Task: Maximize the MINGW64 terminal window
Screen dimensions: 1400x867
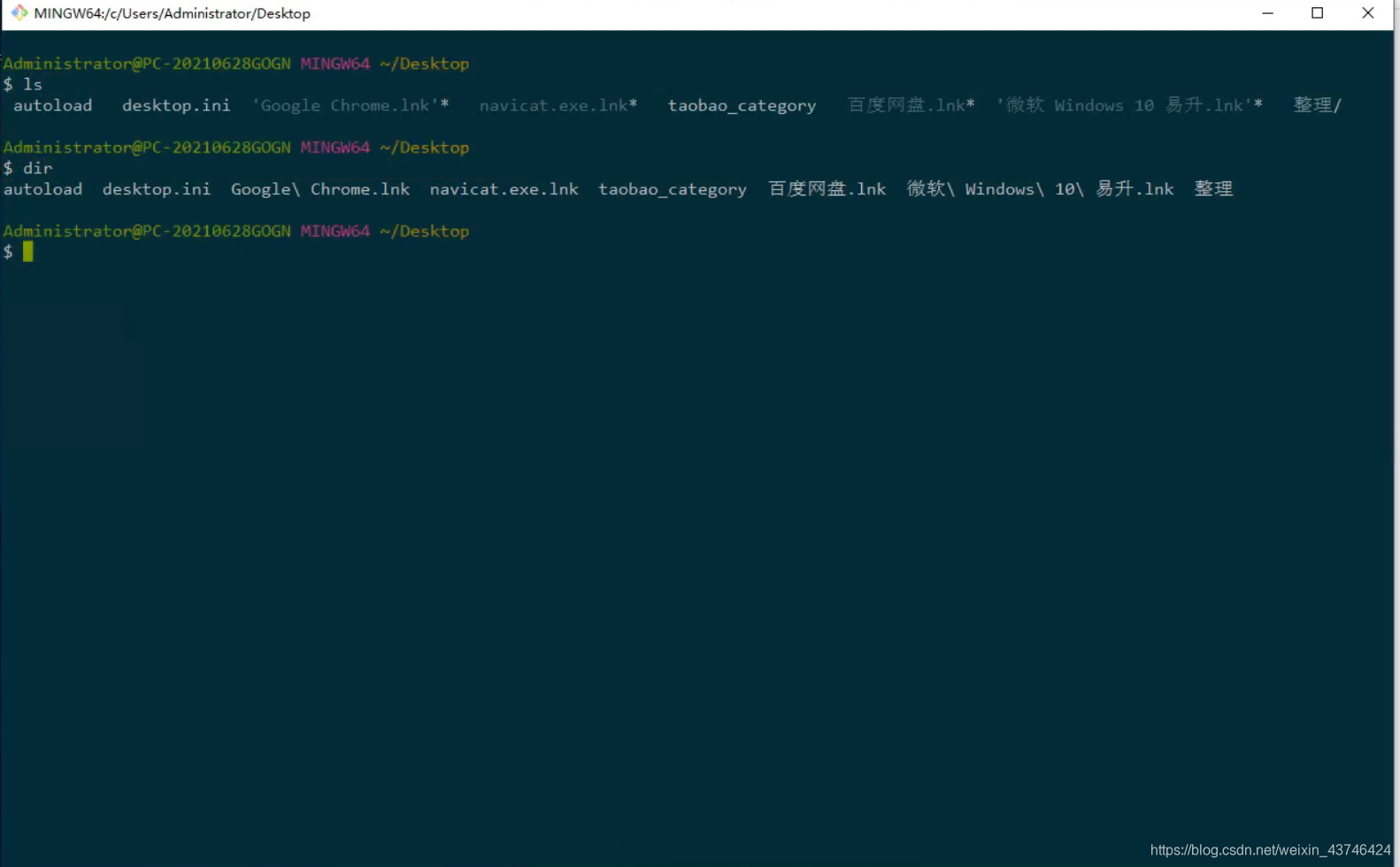Action: point(1317,13)
